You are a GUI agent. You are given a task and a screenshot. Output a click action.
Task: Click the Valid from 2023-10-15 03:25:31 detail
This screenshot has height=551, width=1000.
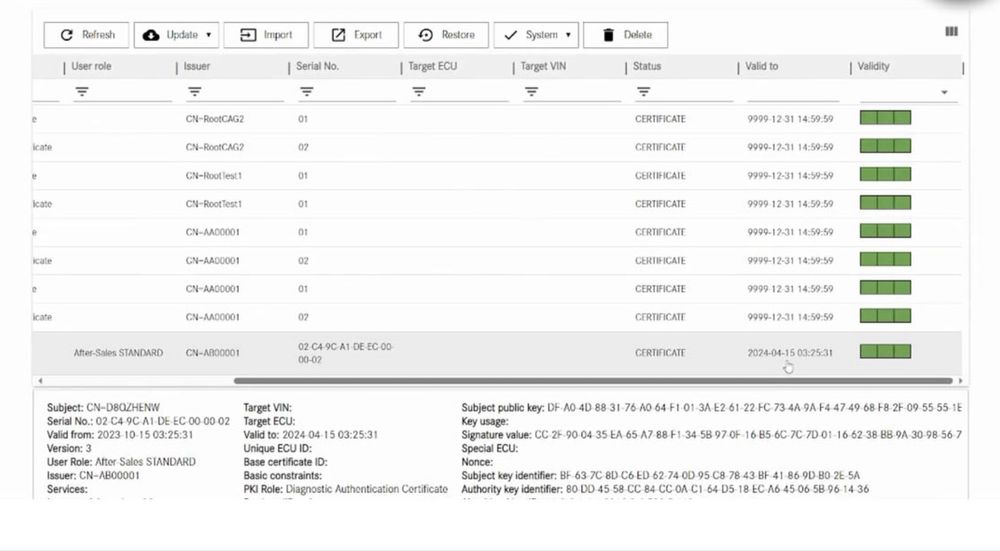click(120, 435)
